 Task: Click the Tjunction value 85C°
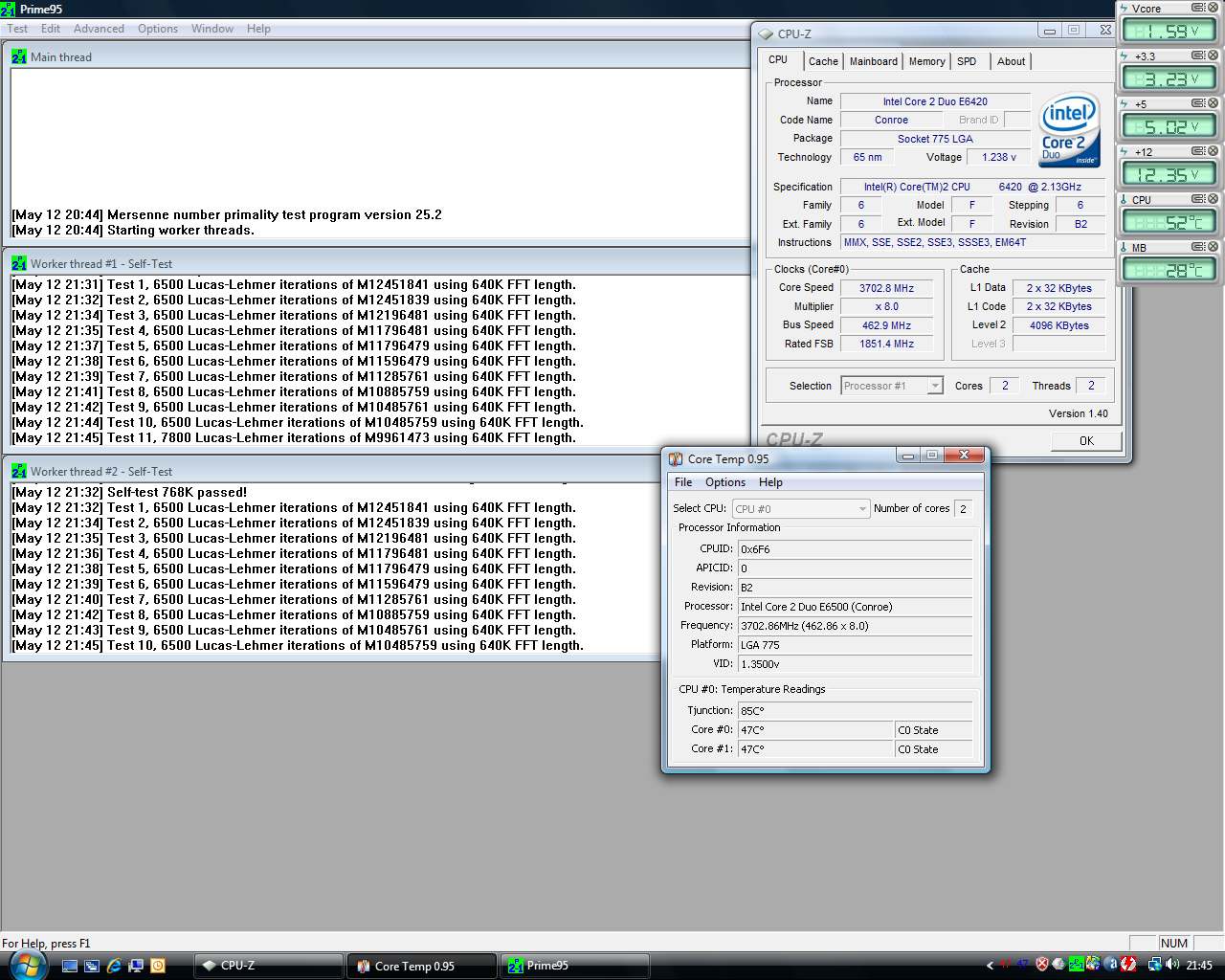856,711
